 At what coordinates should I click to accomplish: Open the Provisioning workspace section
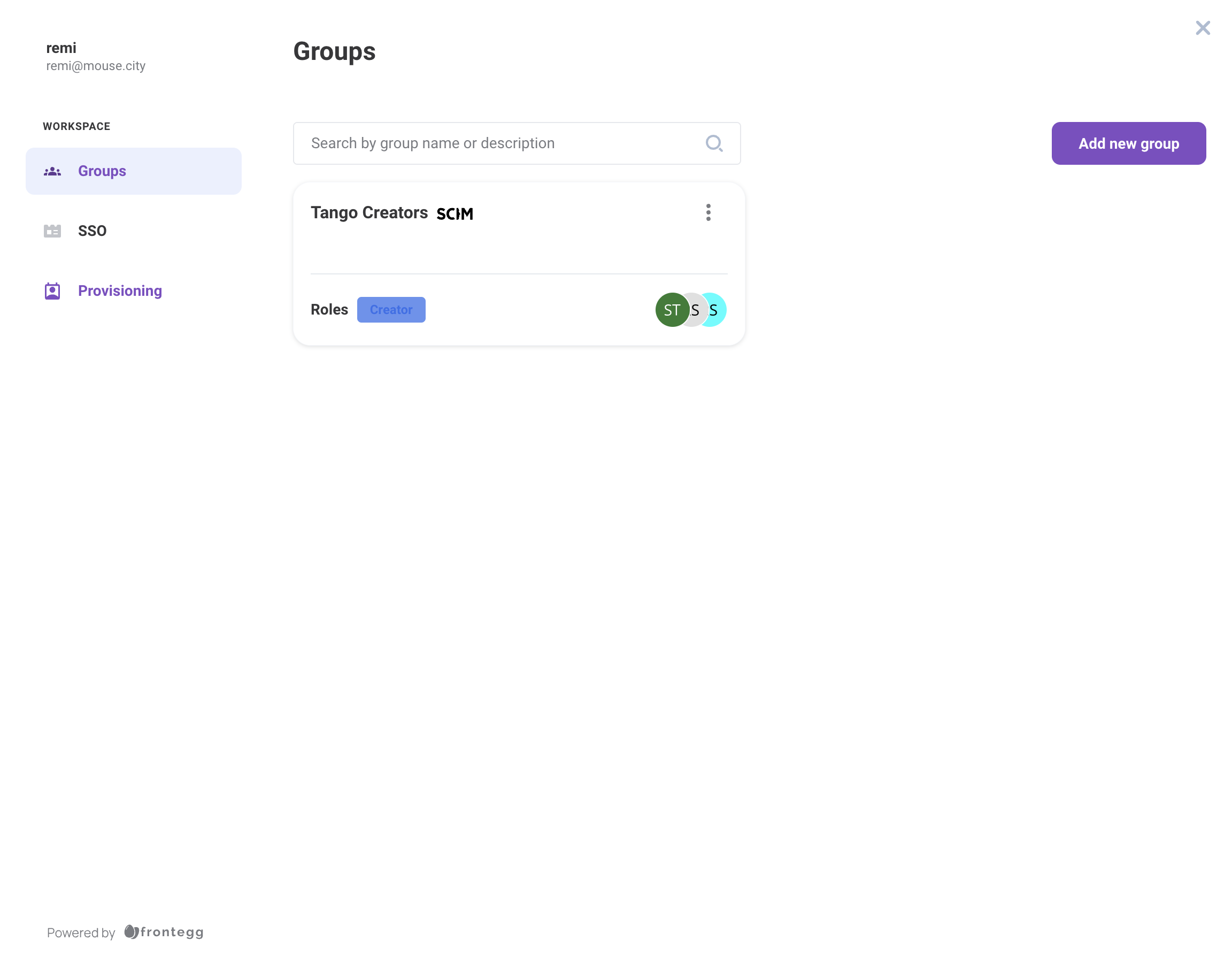133,290
